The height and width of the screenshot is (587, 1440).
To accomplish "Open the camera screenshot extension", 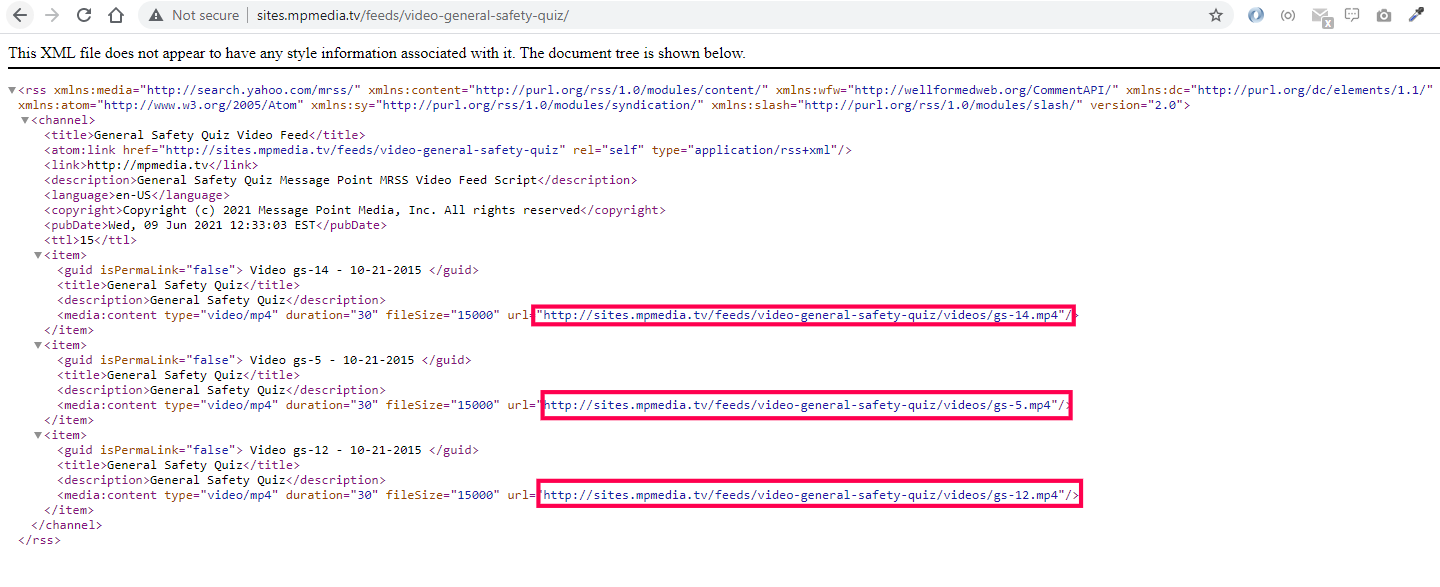I will [1384, 15].
